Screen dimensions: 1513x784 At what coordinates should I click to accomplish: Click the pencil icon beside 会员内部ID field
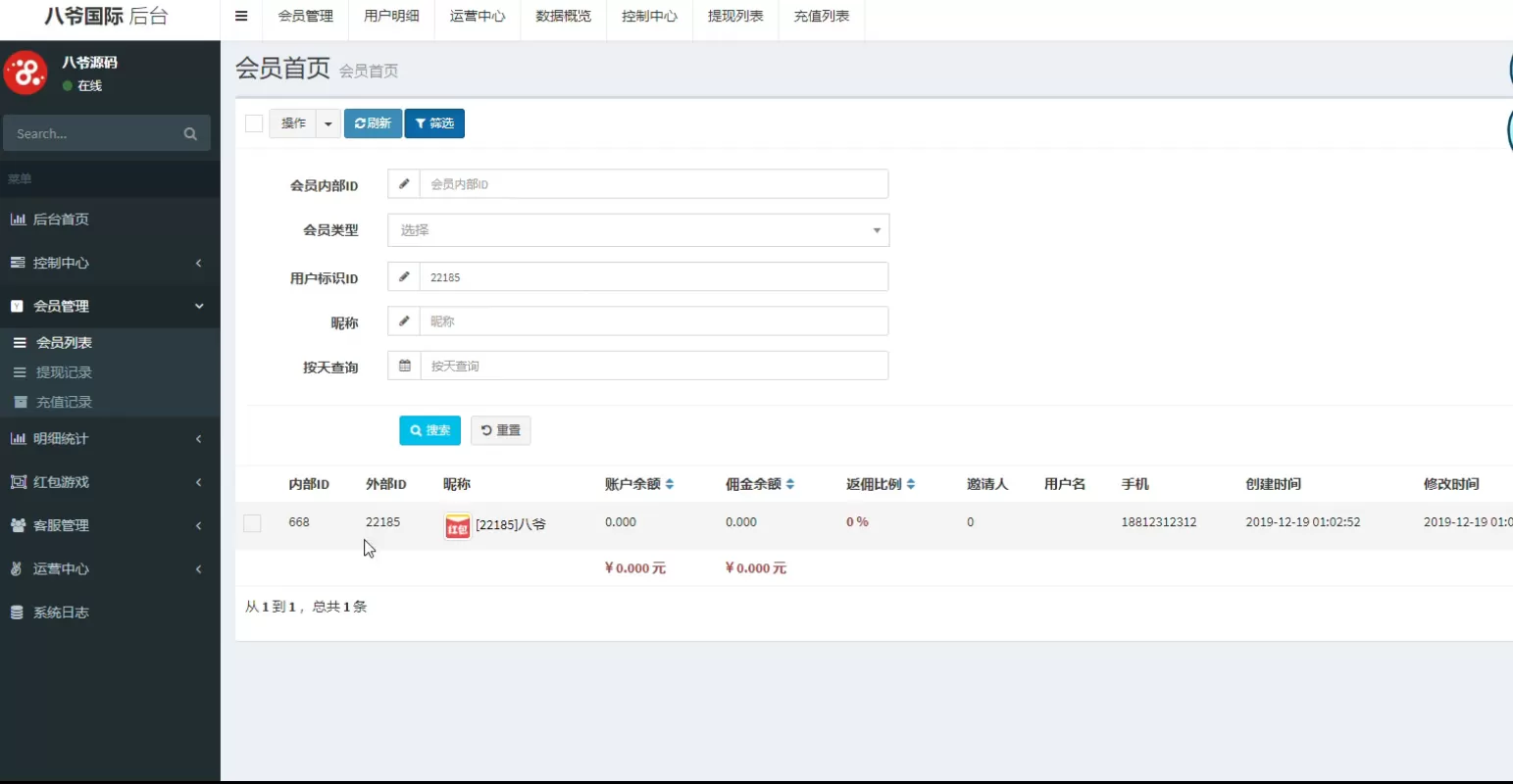click(403, 183)
